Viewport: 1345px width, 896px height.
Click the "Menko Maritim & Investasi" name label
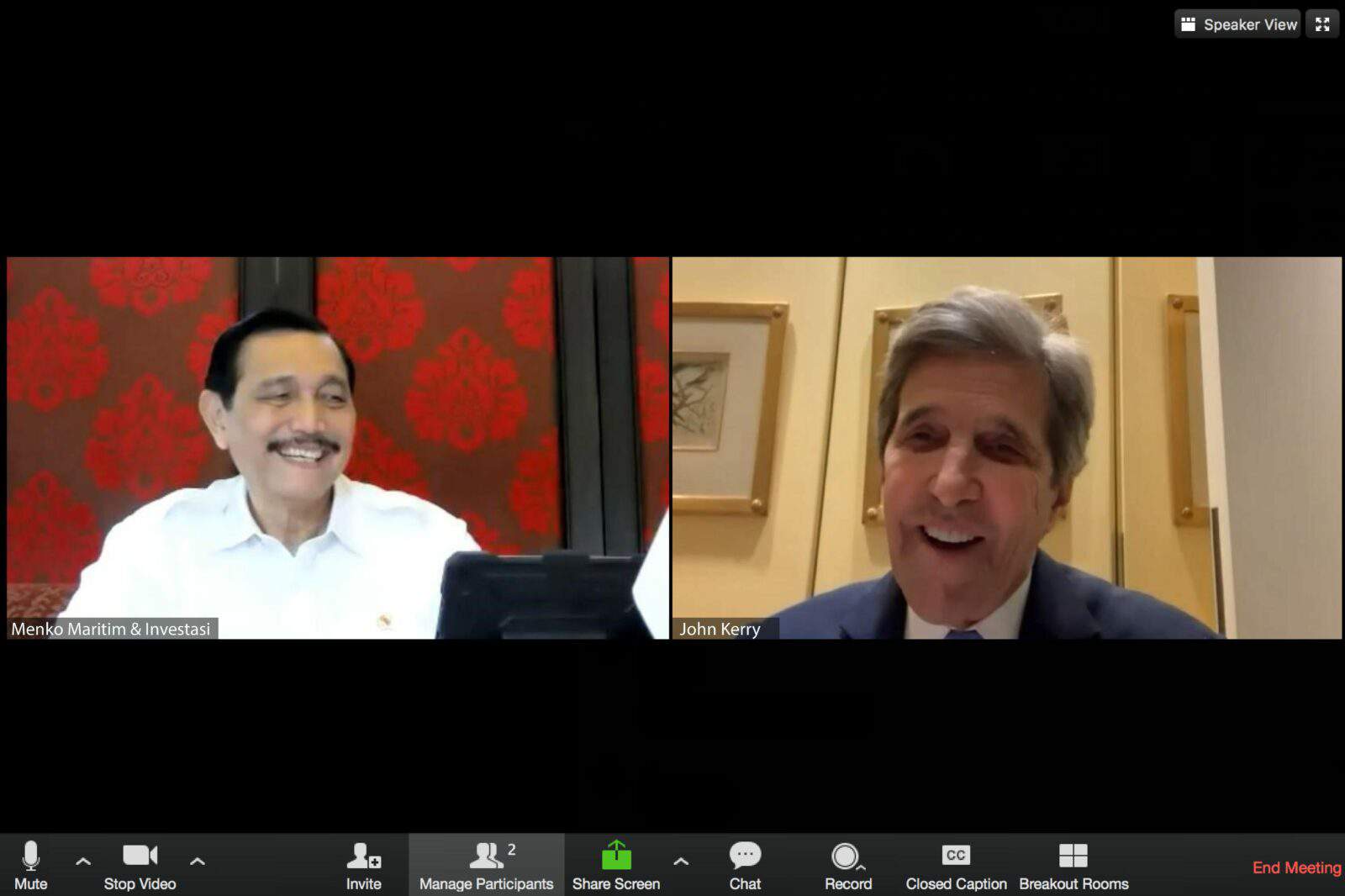(x=111, y=629)
